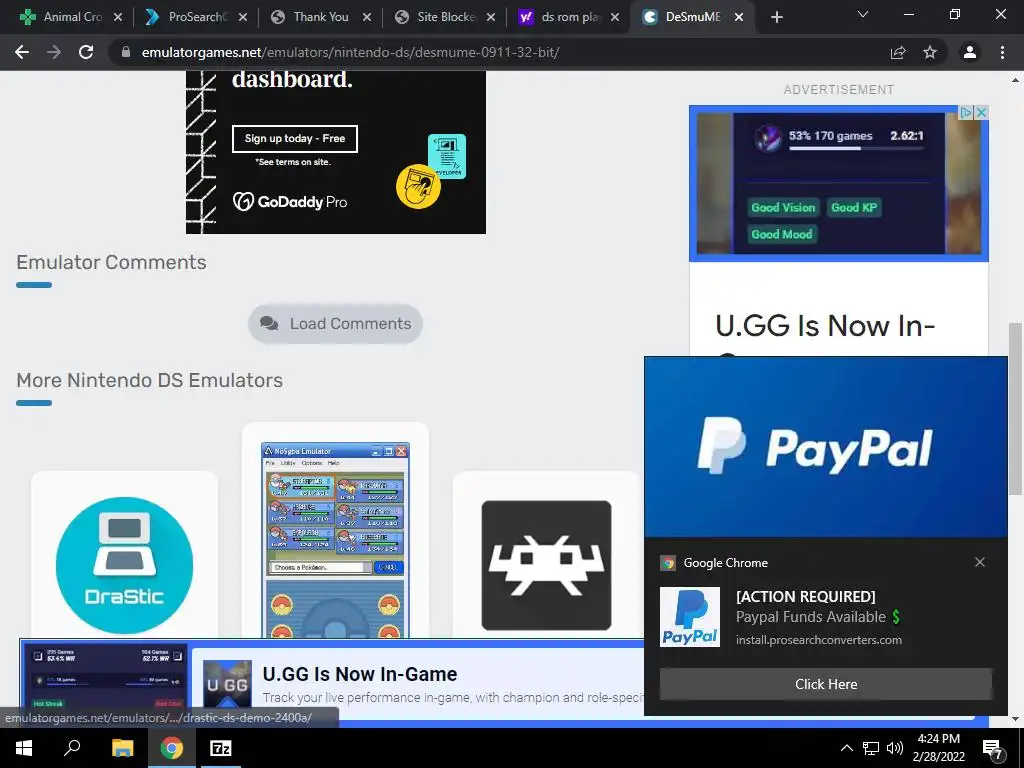Close the Thank You tab
This screenshot has width=1024, height=768.
[367, 17]
